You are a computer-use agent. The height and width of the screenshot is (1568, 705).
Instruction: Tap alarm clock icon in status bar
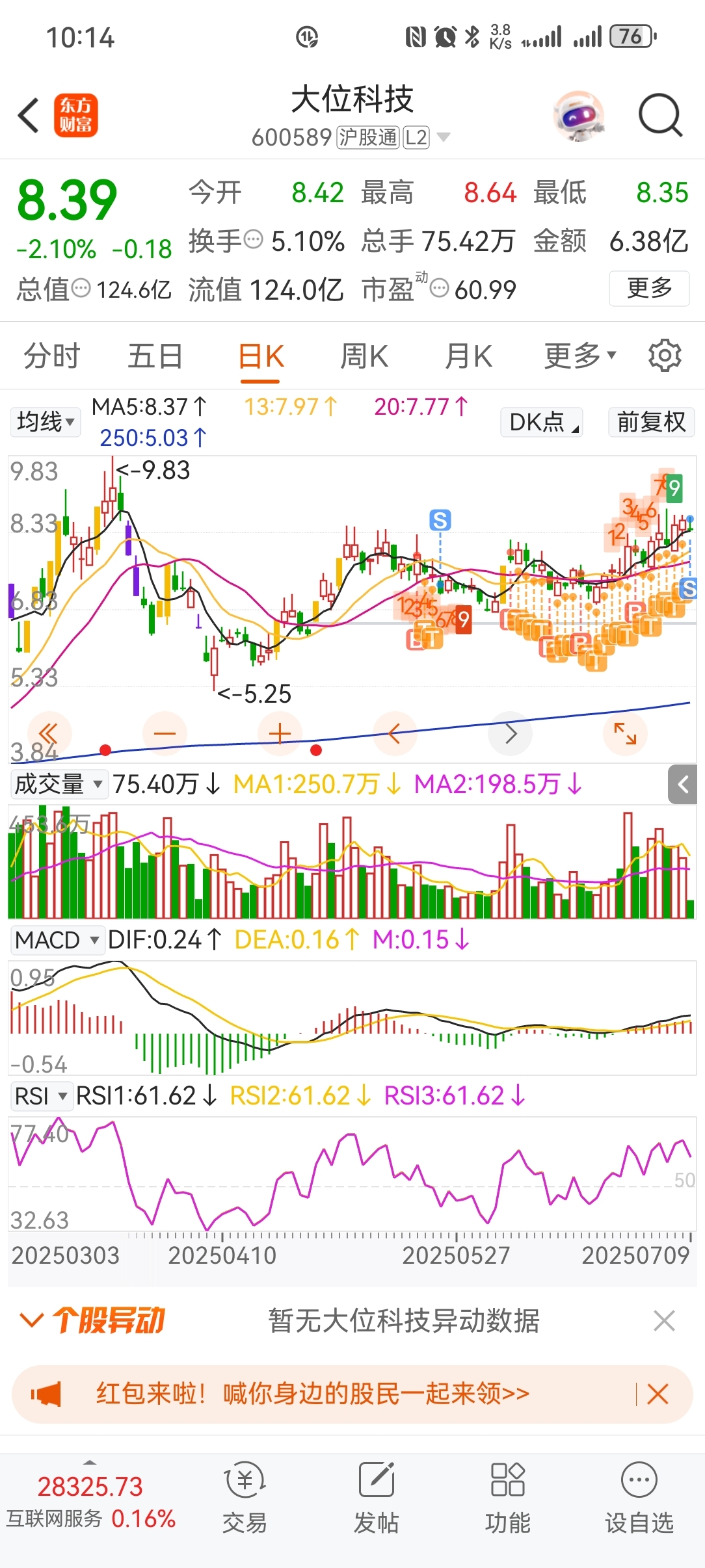pos(446,36)
